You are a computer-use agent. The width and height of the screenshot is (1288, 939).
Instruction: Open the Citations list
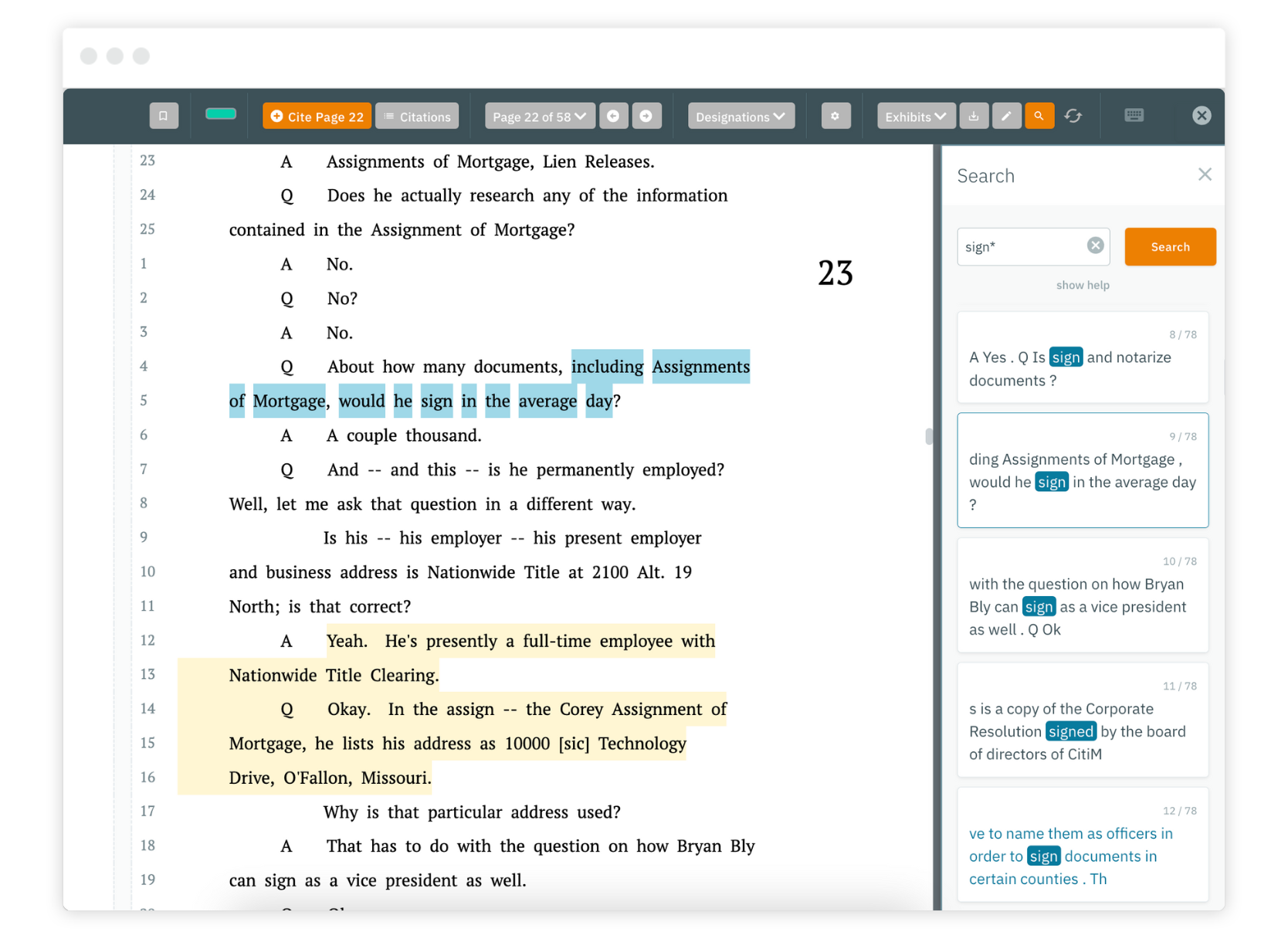tap(417, 116)
